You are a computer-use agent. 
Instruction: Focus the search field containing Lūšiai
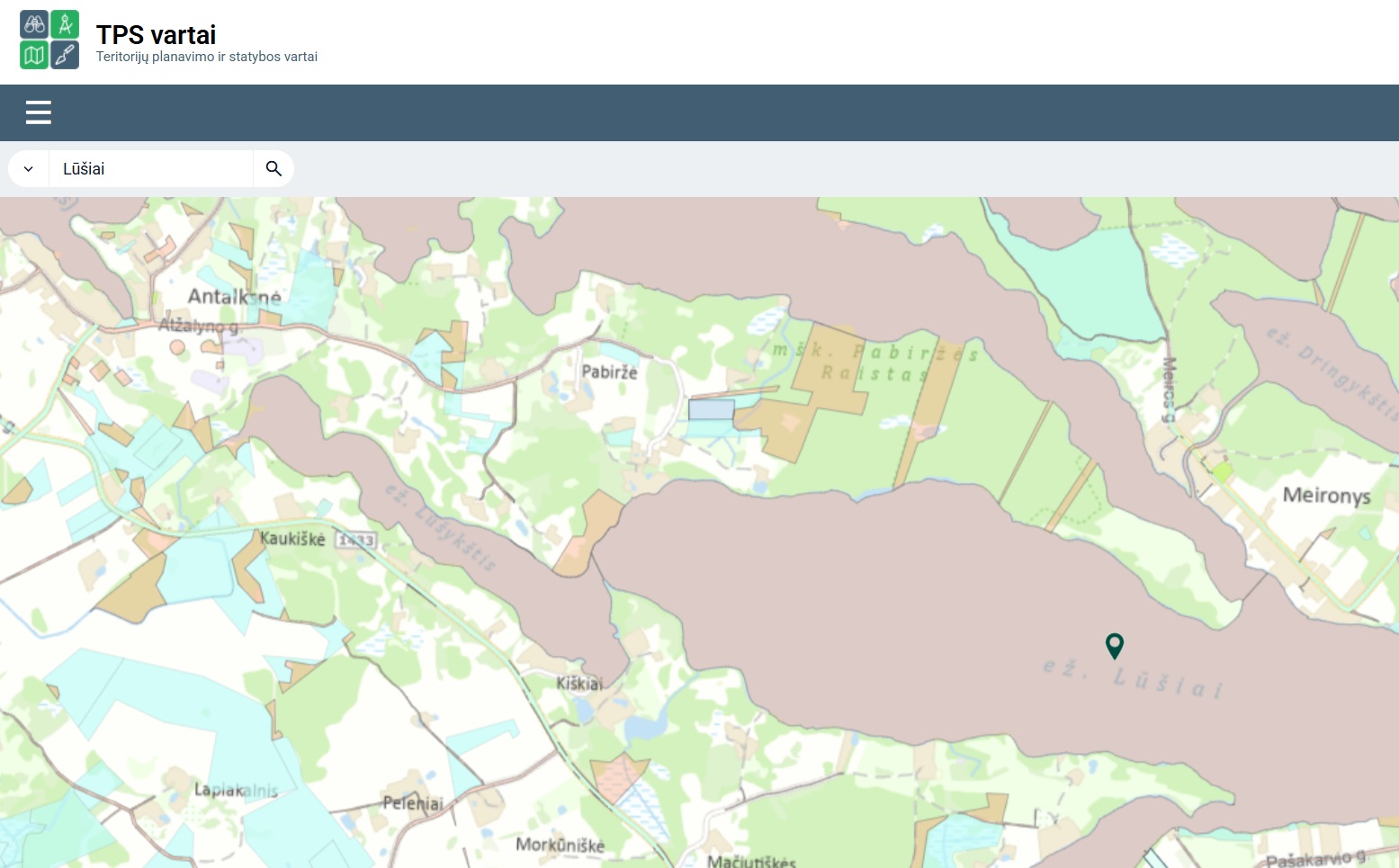click(150, 168)
